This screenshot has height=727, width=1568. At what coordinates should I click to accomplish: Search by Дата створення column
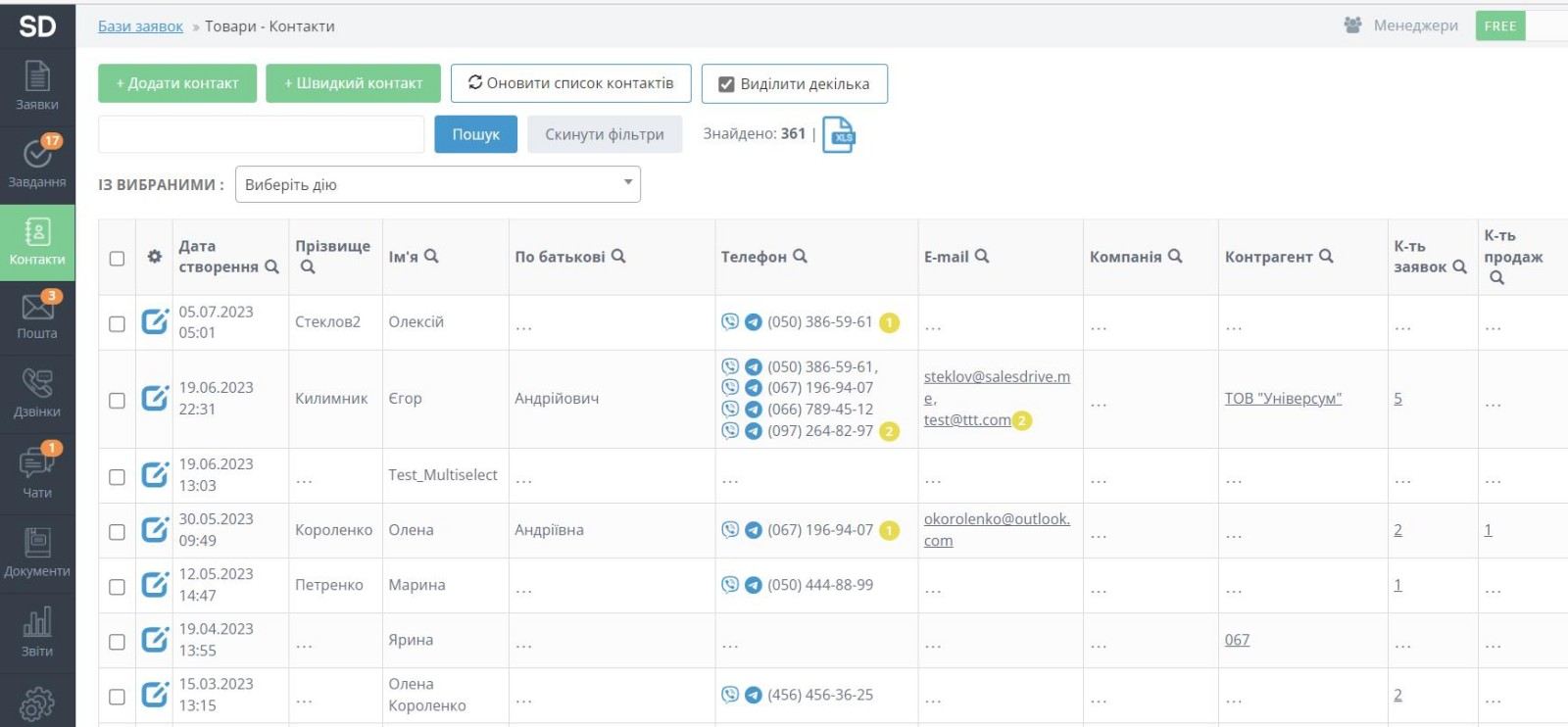coord(272,267)
